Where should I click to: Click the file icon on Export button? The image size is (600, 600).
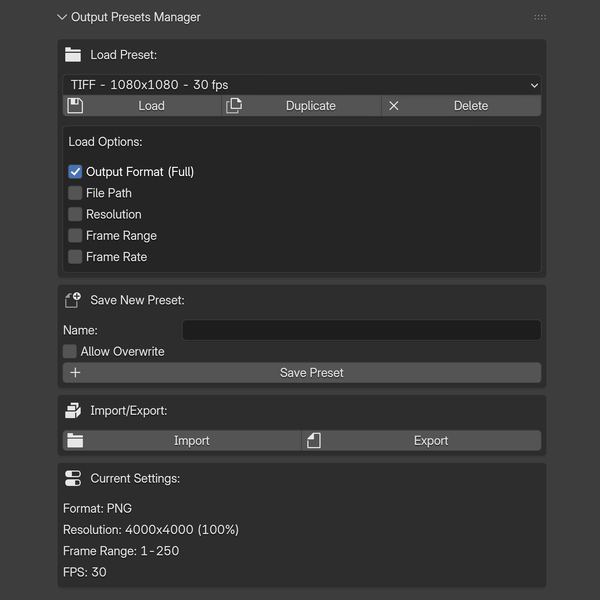tap(314, 441)
